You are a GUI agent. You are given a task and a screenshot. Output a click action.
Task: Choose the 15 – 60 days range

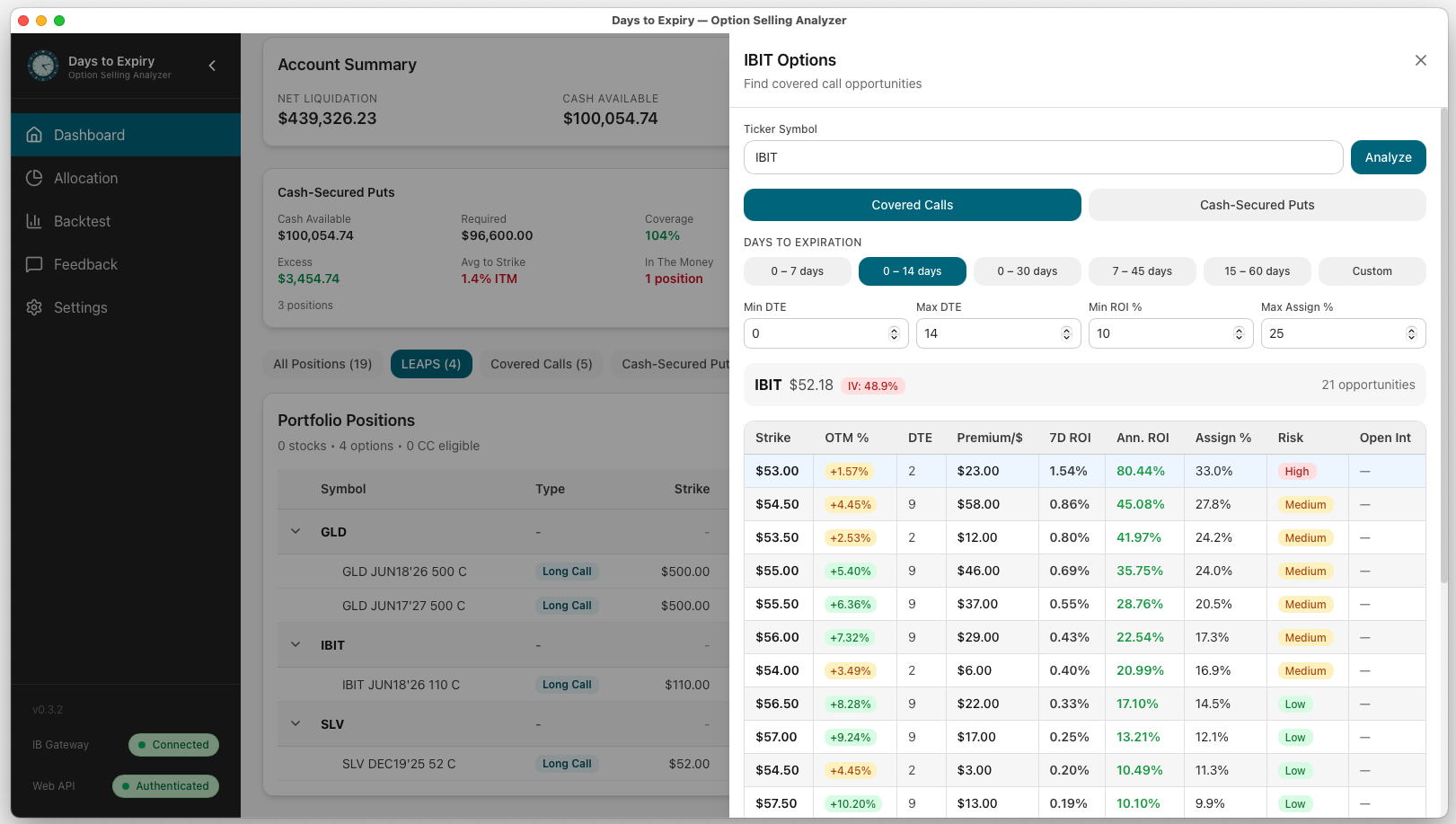click(x=1257, y=271)
